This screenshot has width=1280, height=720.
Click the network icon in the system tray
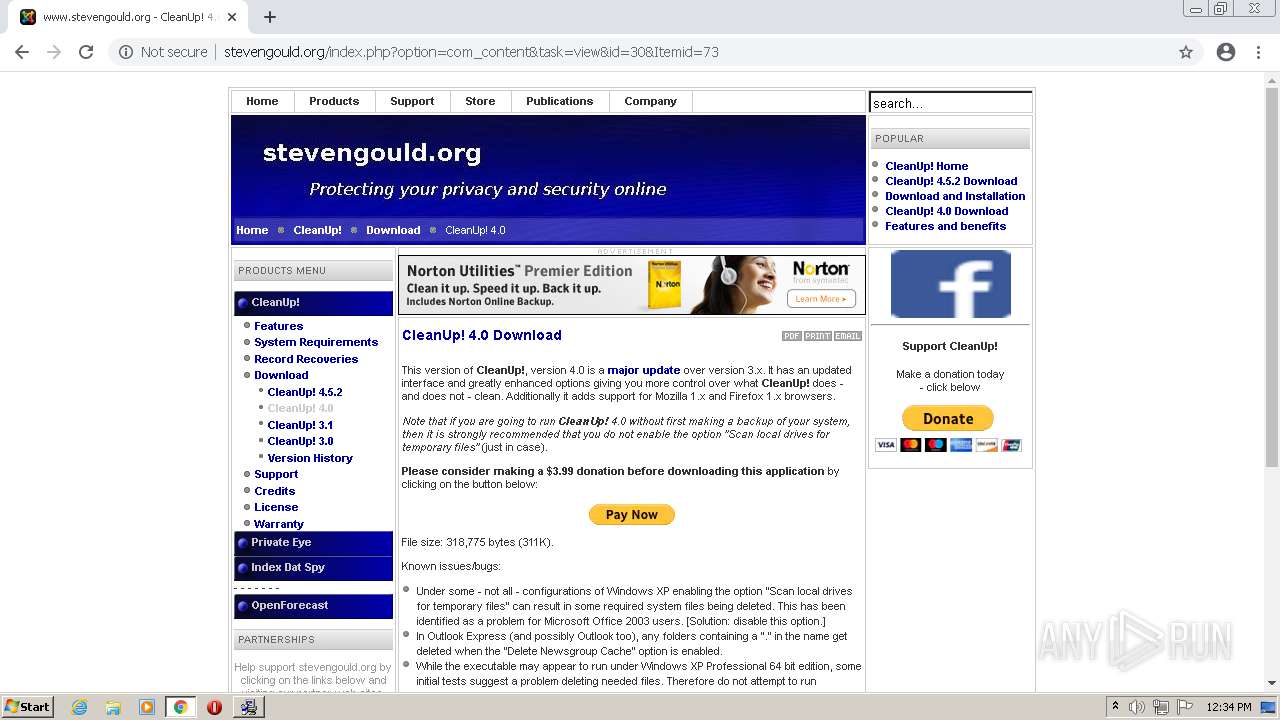pyautogui.click(x=1160, y=707)
